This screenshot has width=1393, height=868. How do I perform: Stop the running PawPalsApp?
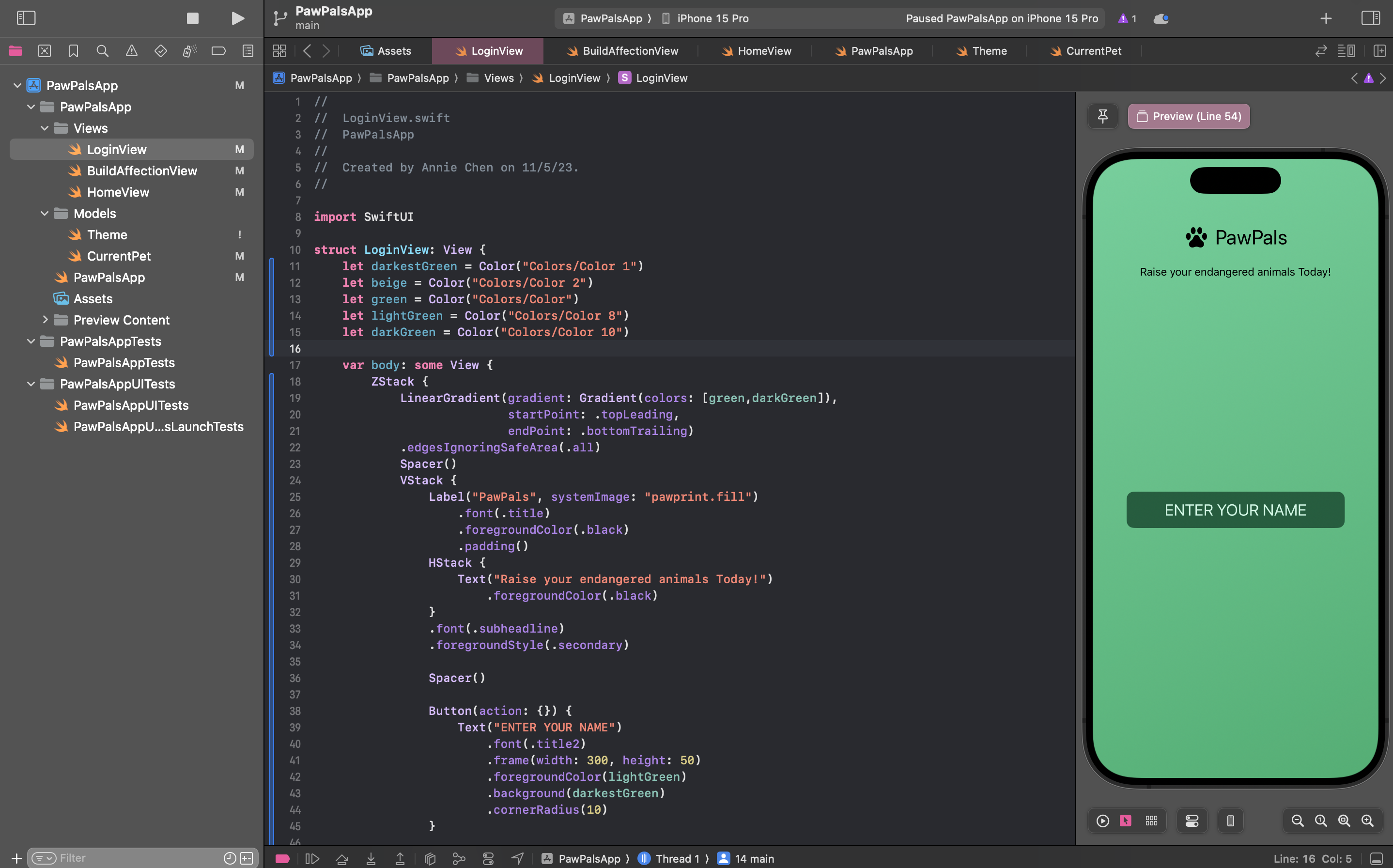tap(193, 18)
